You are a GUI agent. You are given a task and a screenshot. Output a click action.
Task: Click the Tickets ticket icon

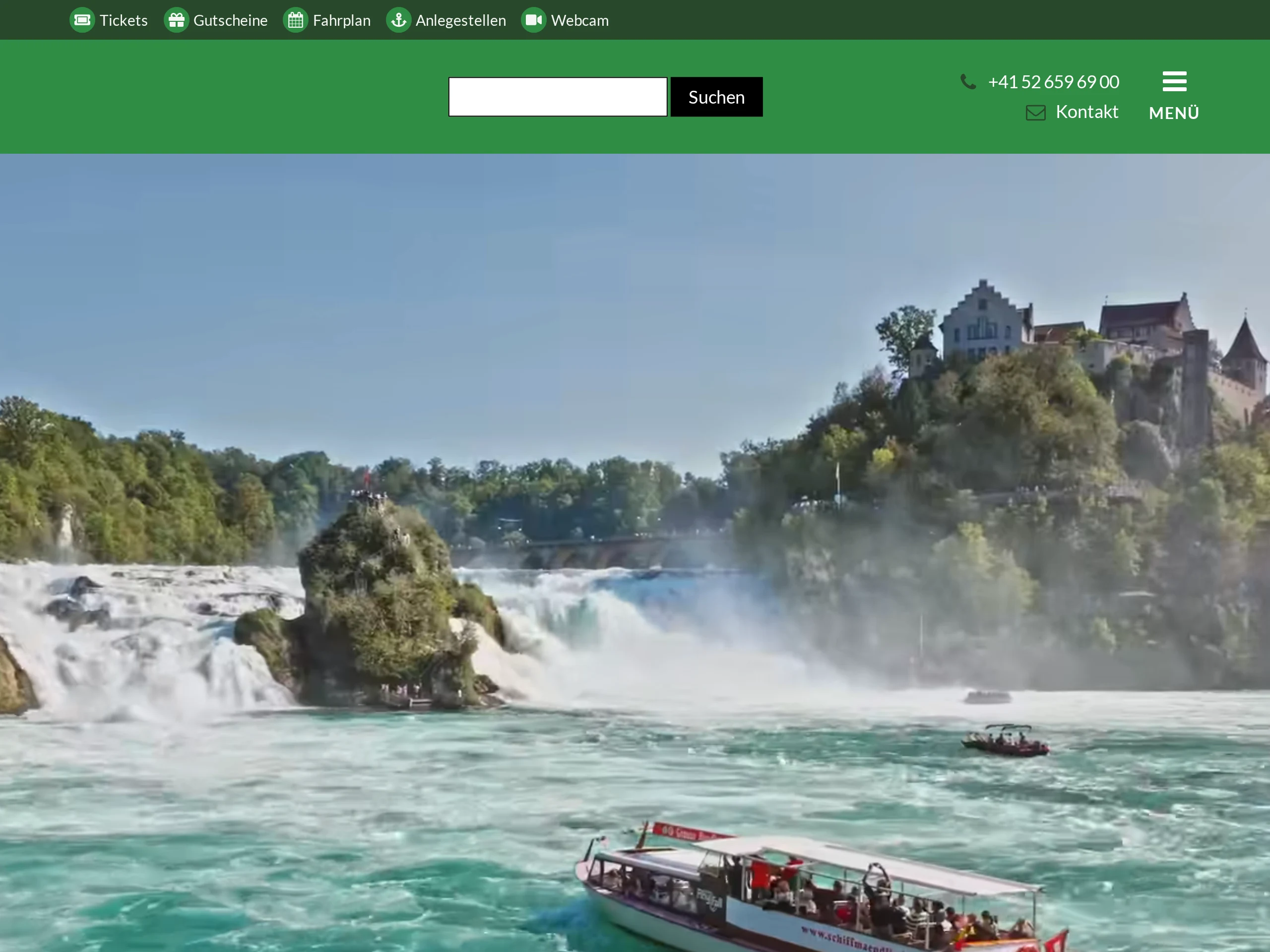[82, 20]
